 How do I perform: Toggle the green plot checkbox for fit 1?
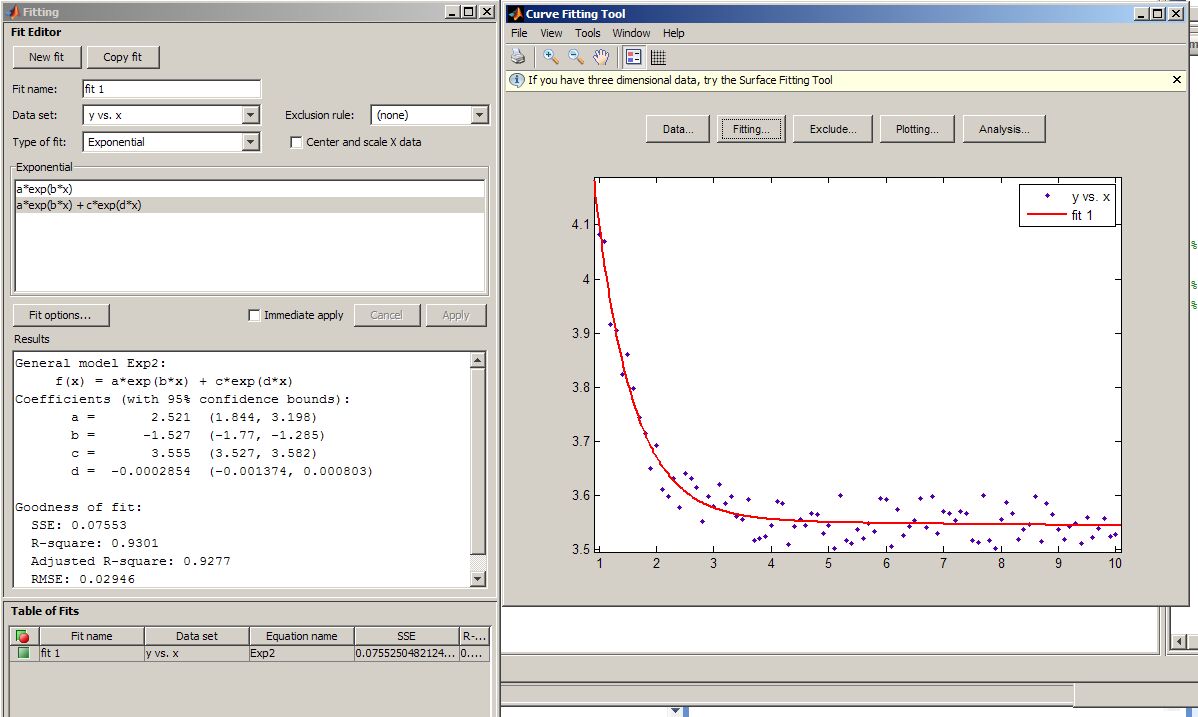pyautogui.click(x=23, y=653)
